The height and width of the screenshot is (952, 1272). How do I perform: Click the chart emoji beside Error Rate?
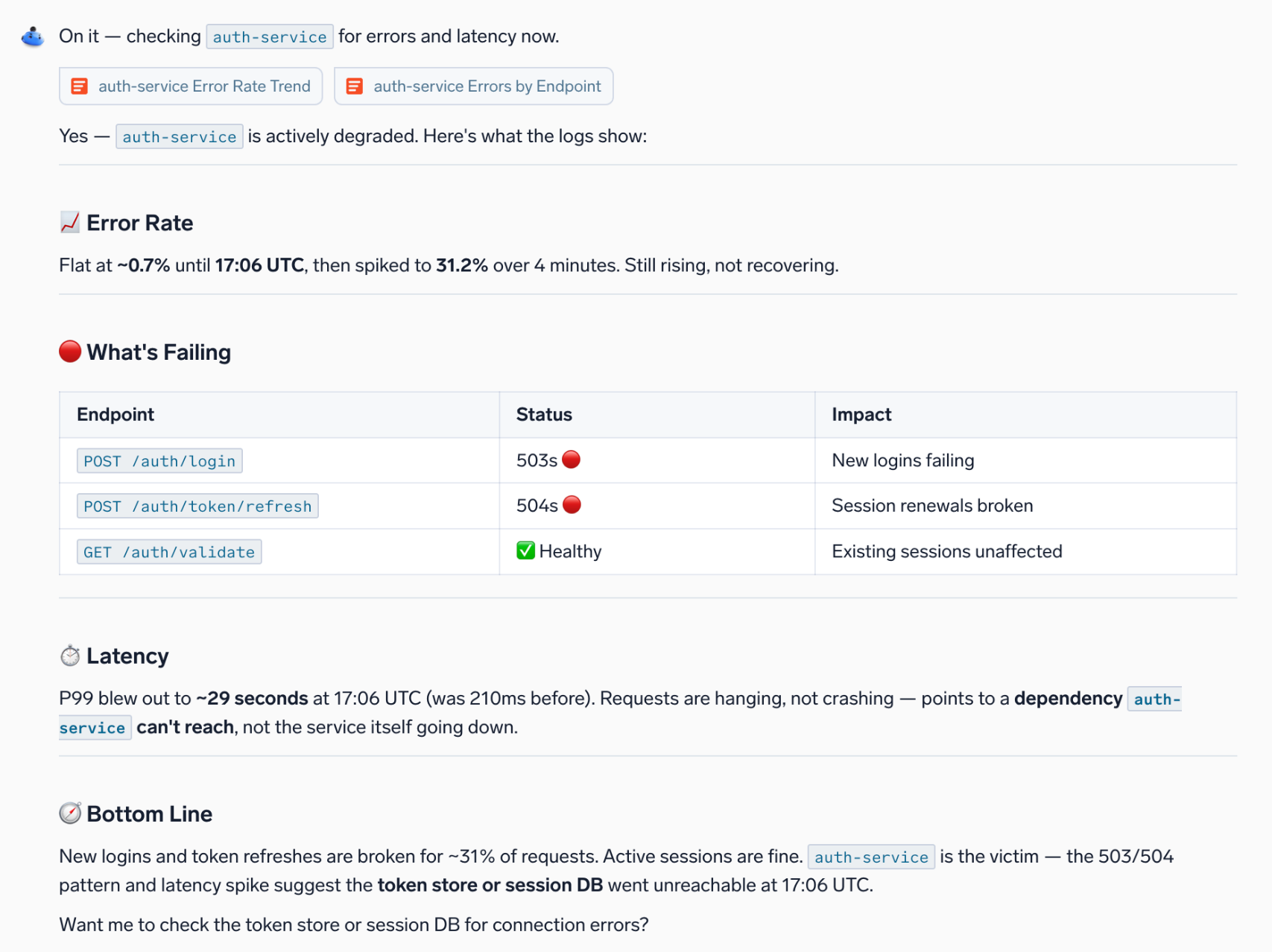click(70, 222)
